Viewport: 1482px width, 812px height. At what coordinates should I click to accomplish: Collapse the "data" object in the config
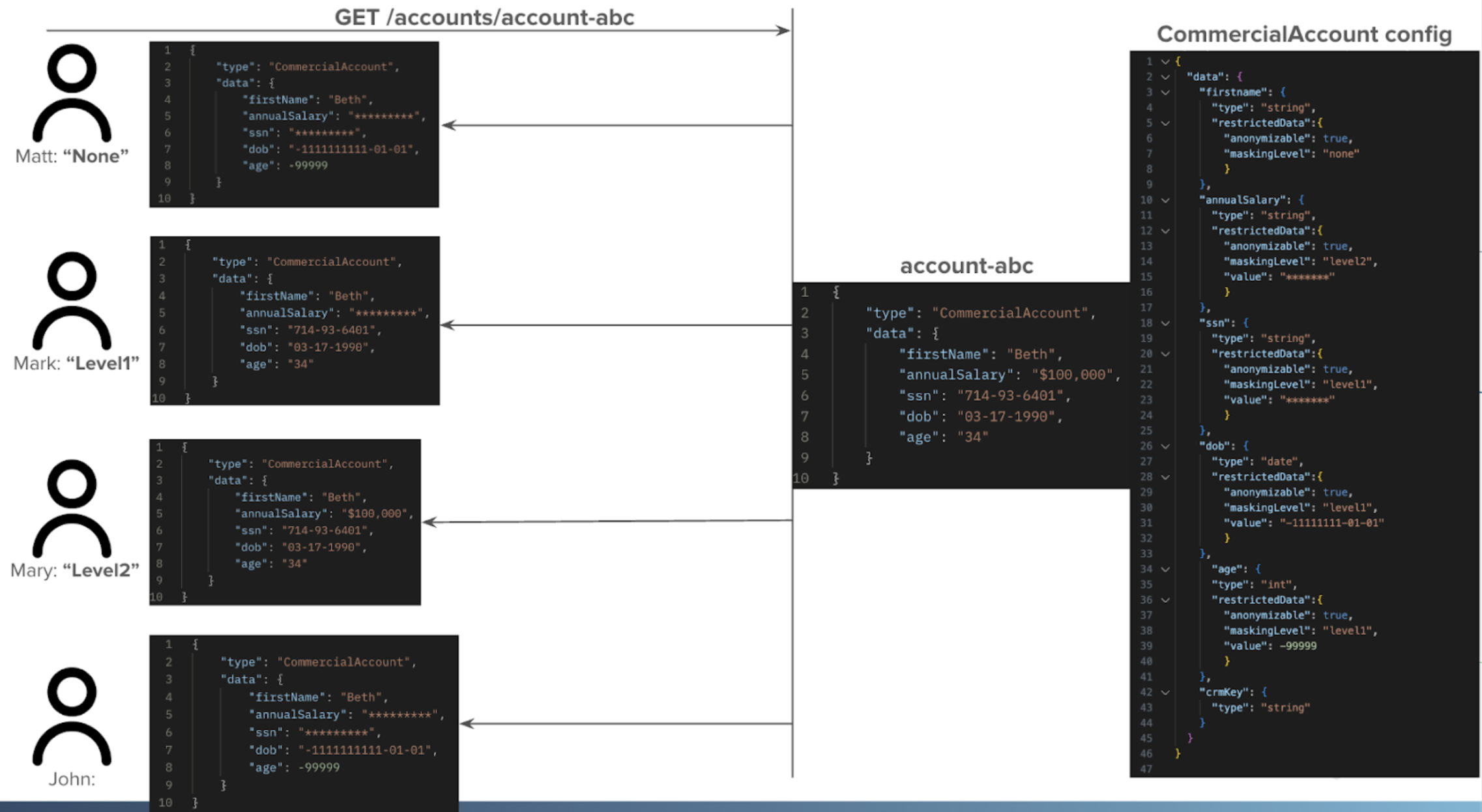click(1166, 77)
